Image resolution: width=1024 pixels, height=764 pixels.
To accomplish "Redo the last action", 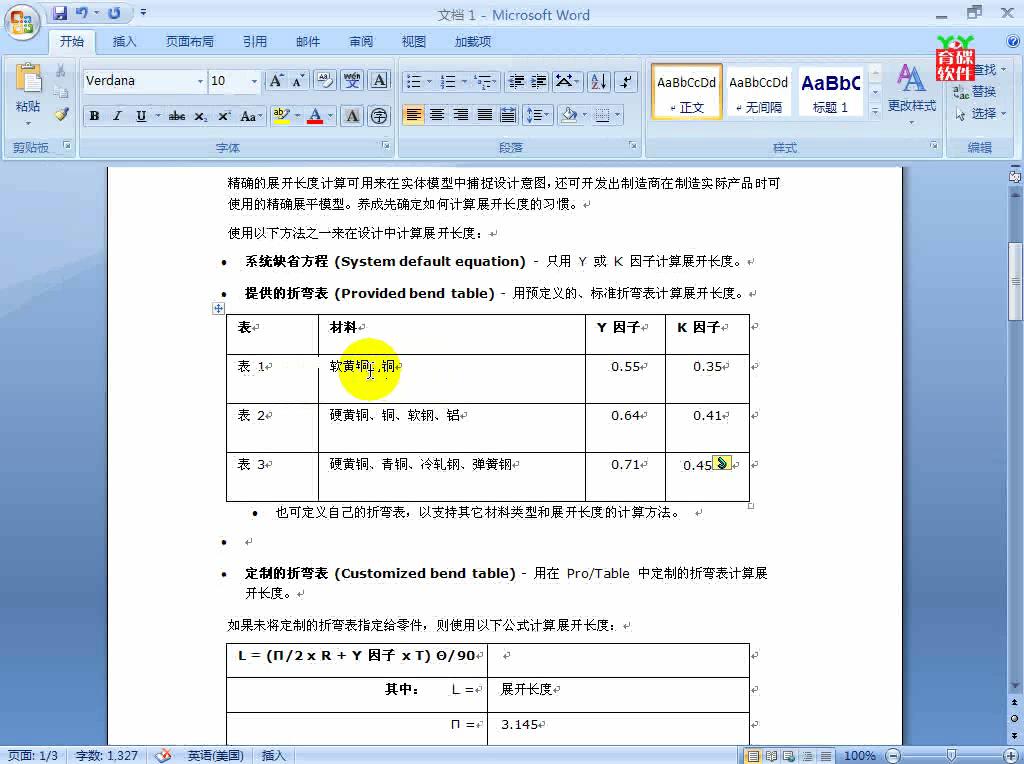I will (x=114, y=12).
